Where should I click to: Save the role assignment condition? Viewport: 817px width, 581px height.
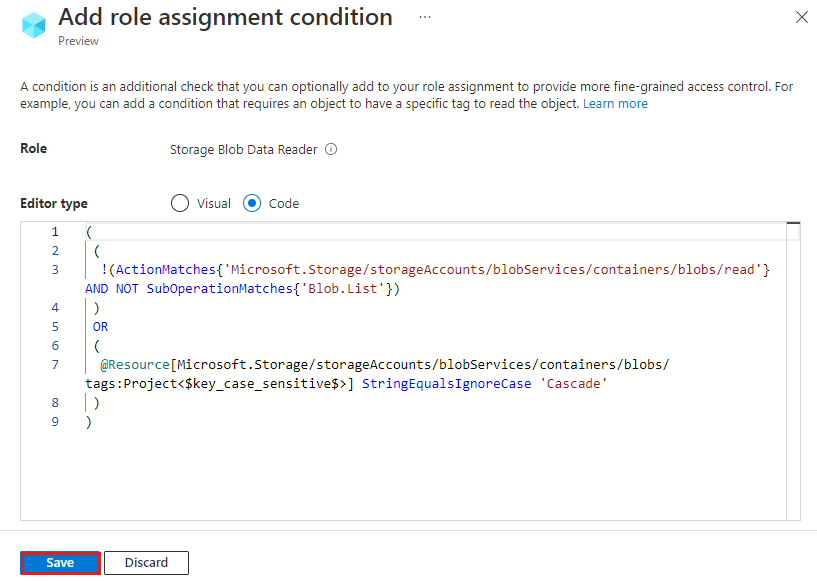coord(59,562)
